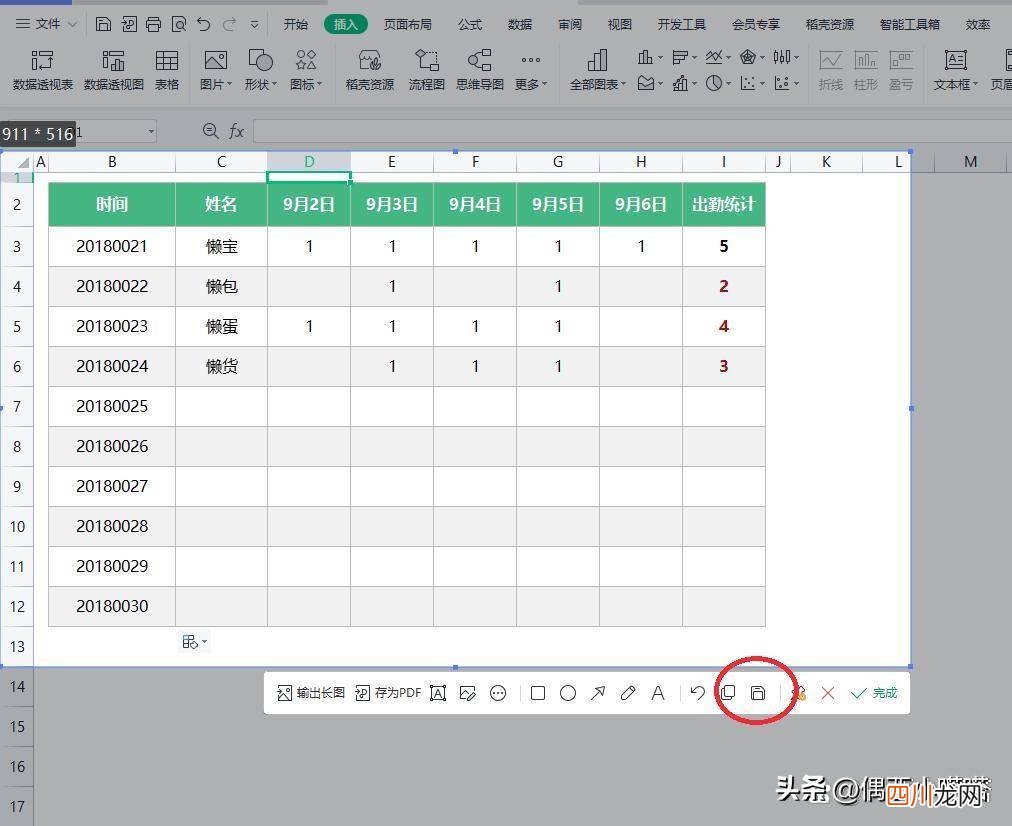The image size is (1012, 826).
Task: Undo annotation in screenshot toolbar
Action: [x=698, y=693]
